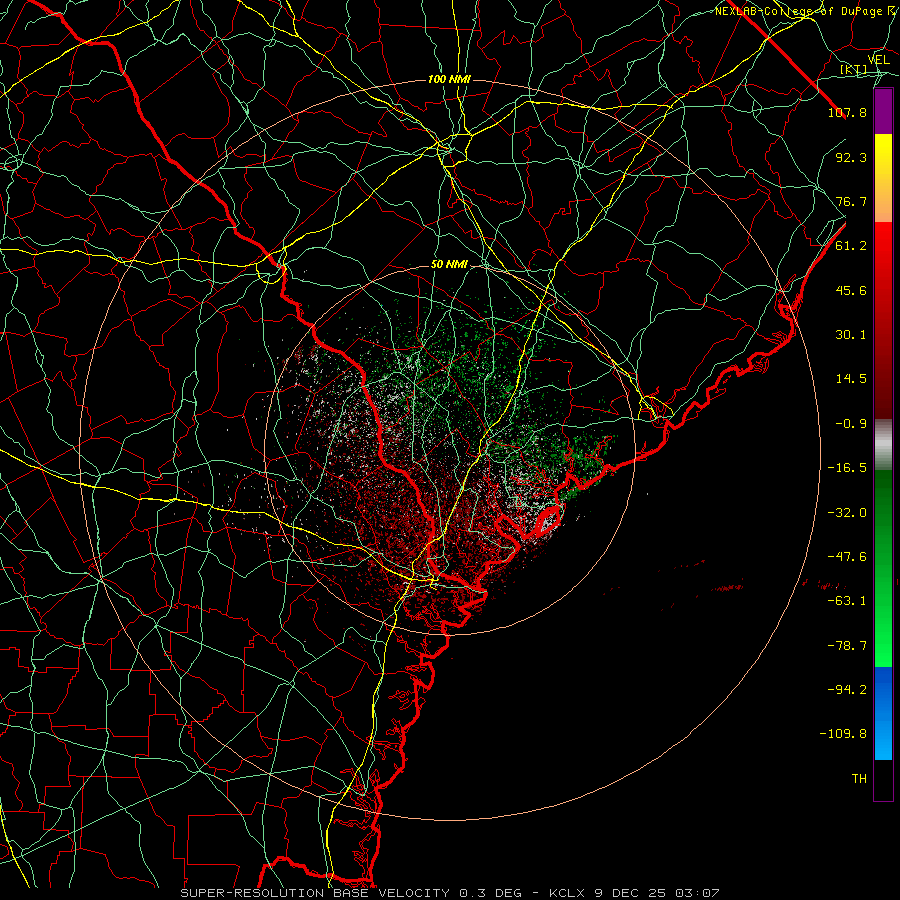Click the "[KT]" units label

pyautogui.click(x=854, y=70)
